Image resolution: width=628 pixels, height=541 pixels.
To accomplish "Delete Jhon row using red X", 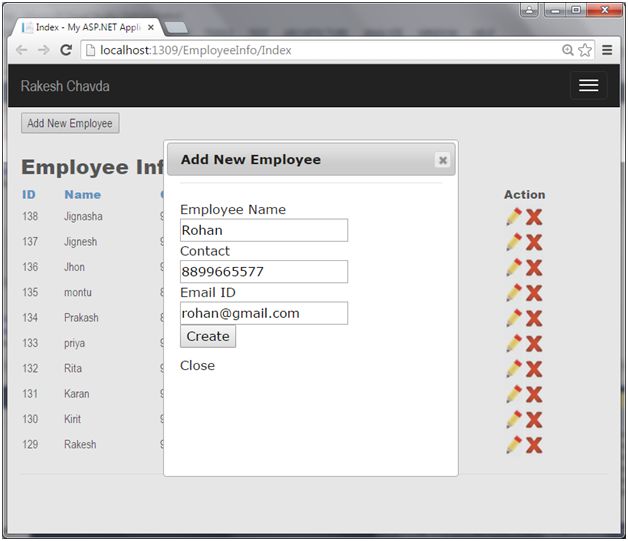I will pos(534,268).
